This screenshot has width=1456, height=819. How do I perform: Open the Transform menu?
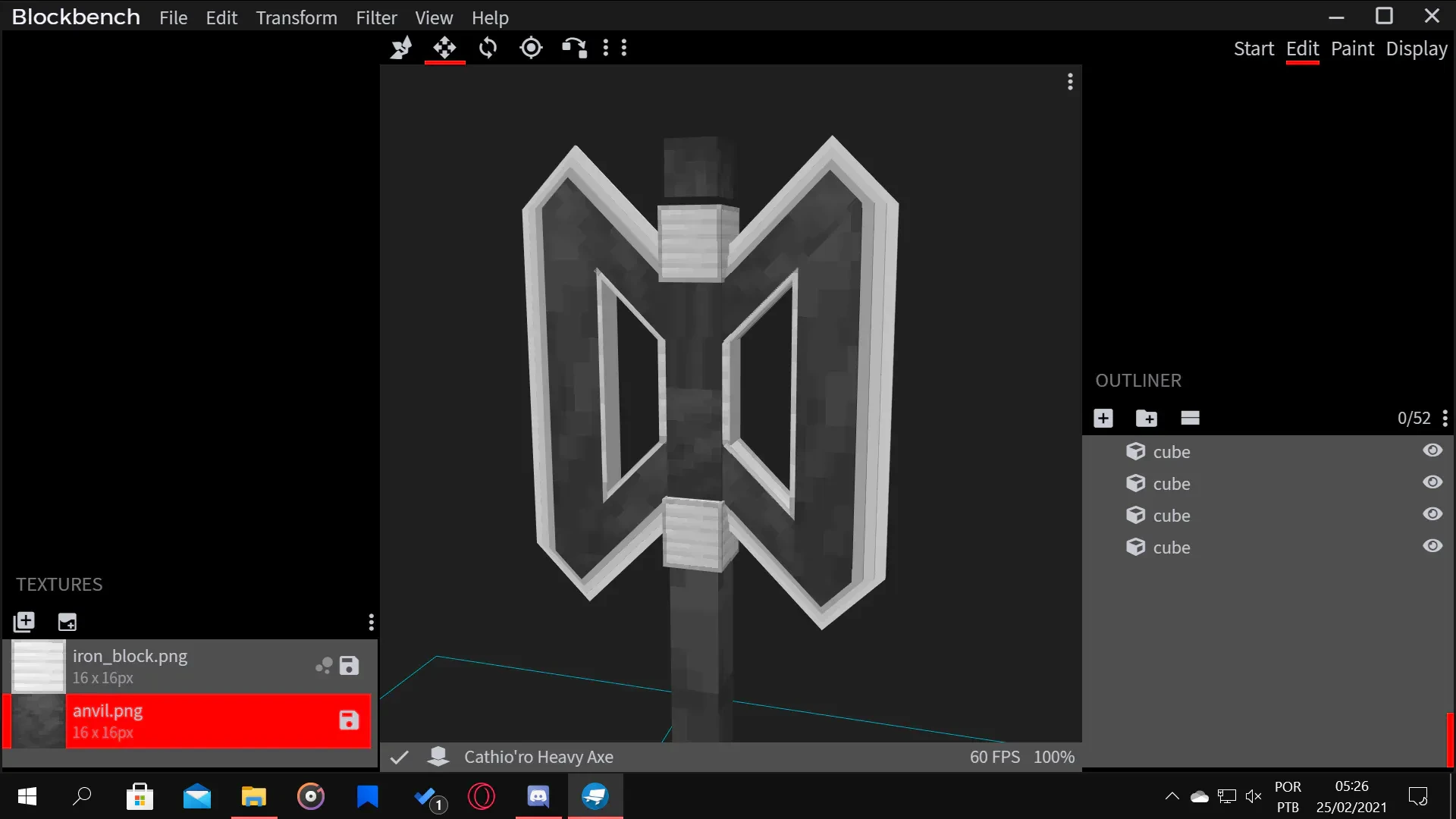(x=297, y=17)
